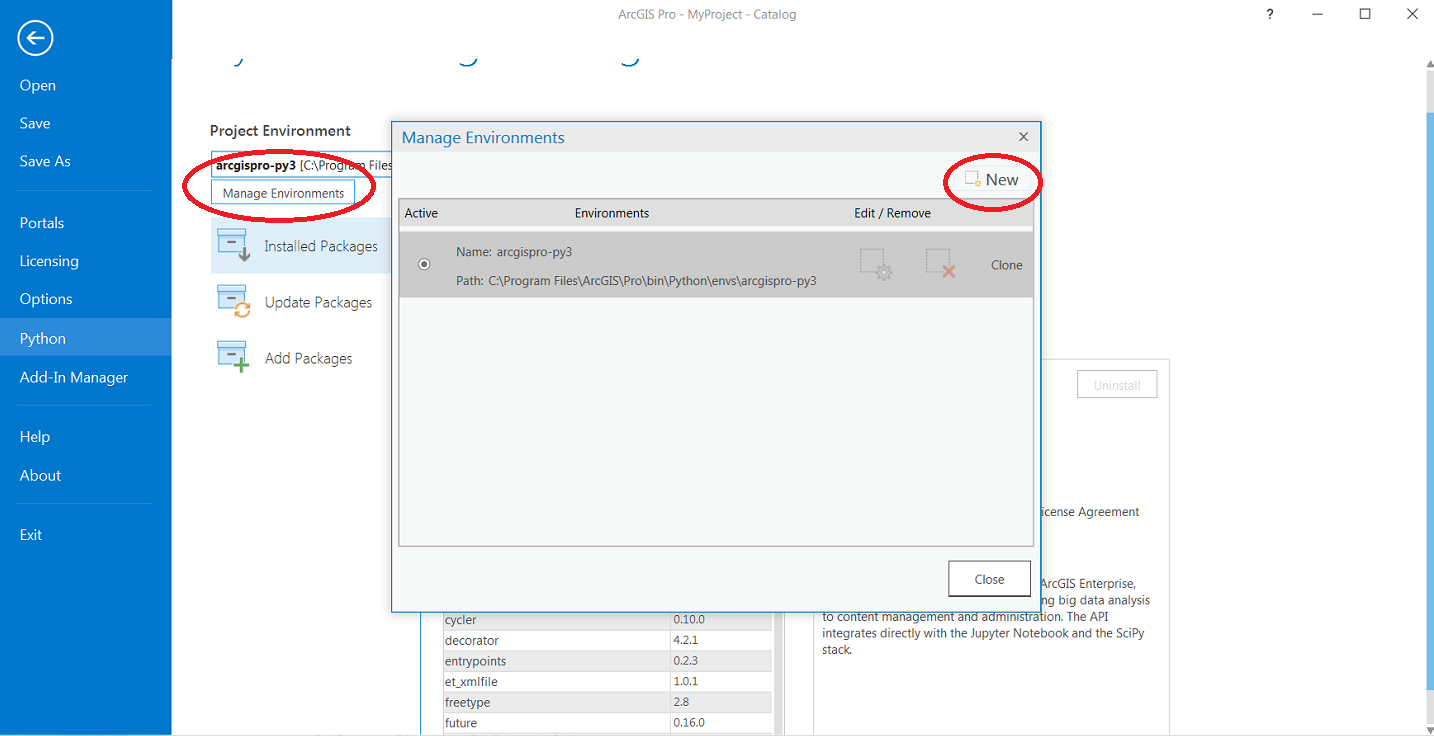Click version 0.16.0 cell

click(721, 722)
